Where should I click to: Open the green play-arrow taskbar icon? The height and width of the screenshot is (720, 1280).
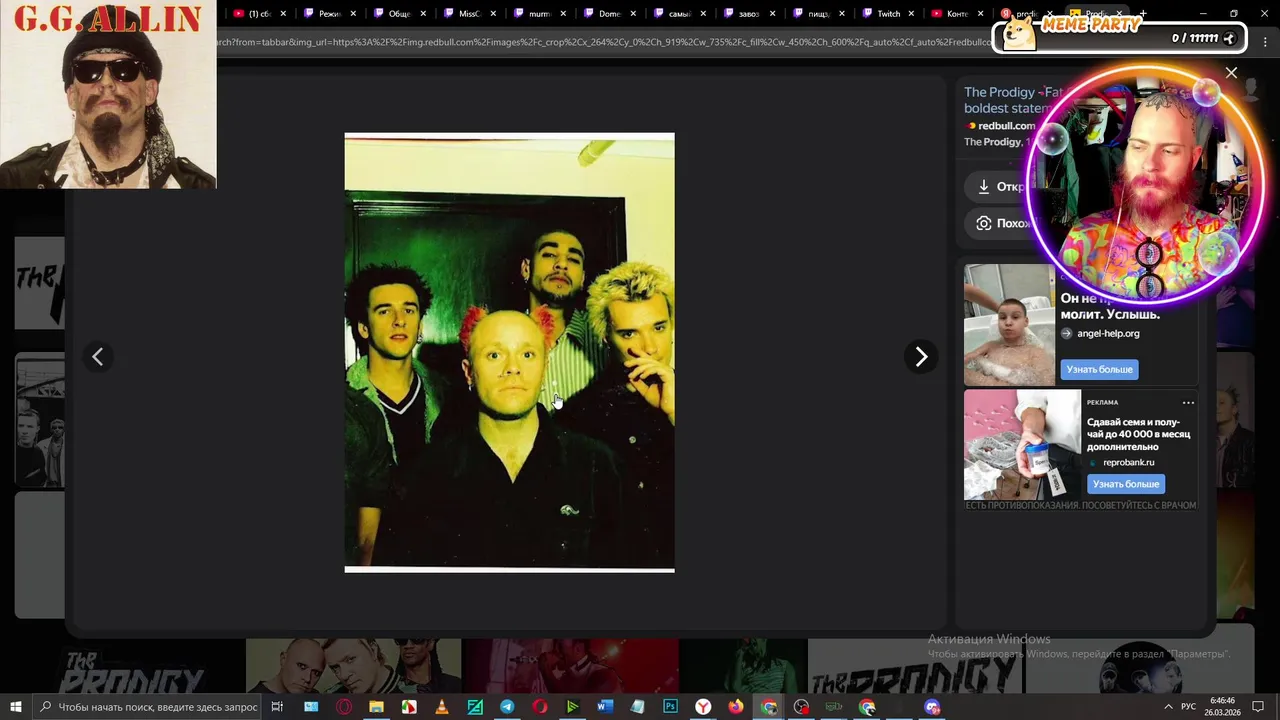pos(572,707)
